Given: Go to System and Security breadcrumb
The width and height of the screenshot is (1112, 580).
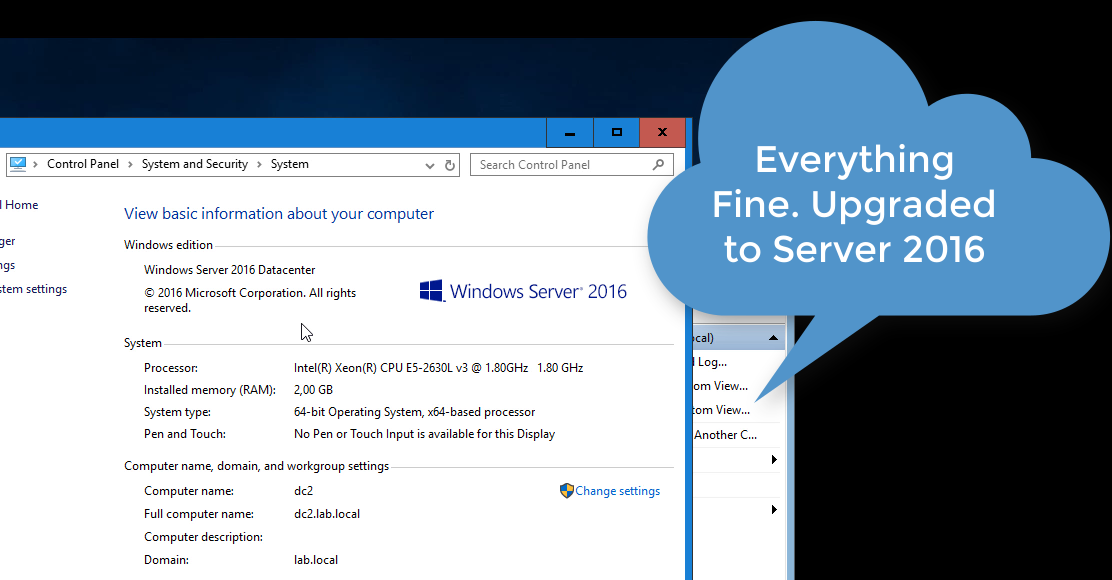Looking at the screenshot, I should [195, 164].
